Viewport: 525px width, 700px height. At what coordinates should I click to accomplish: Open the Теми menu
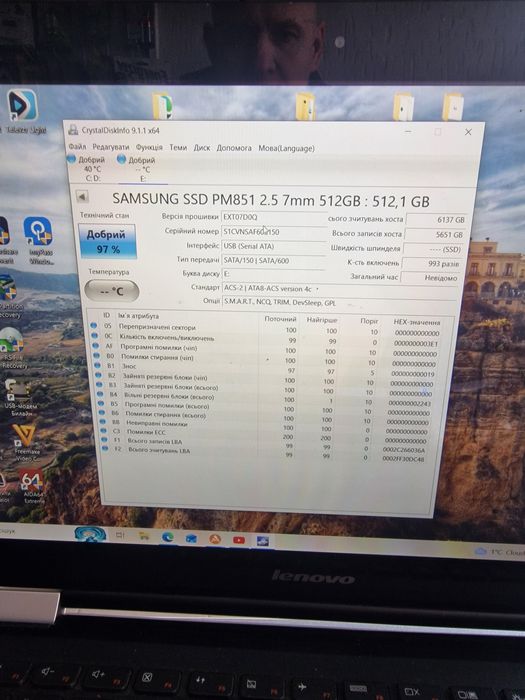(178, 147)
